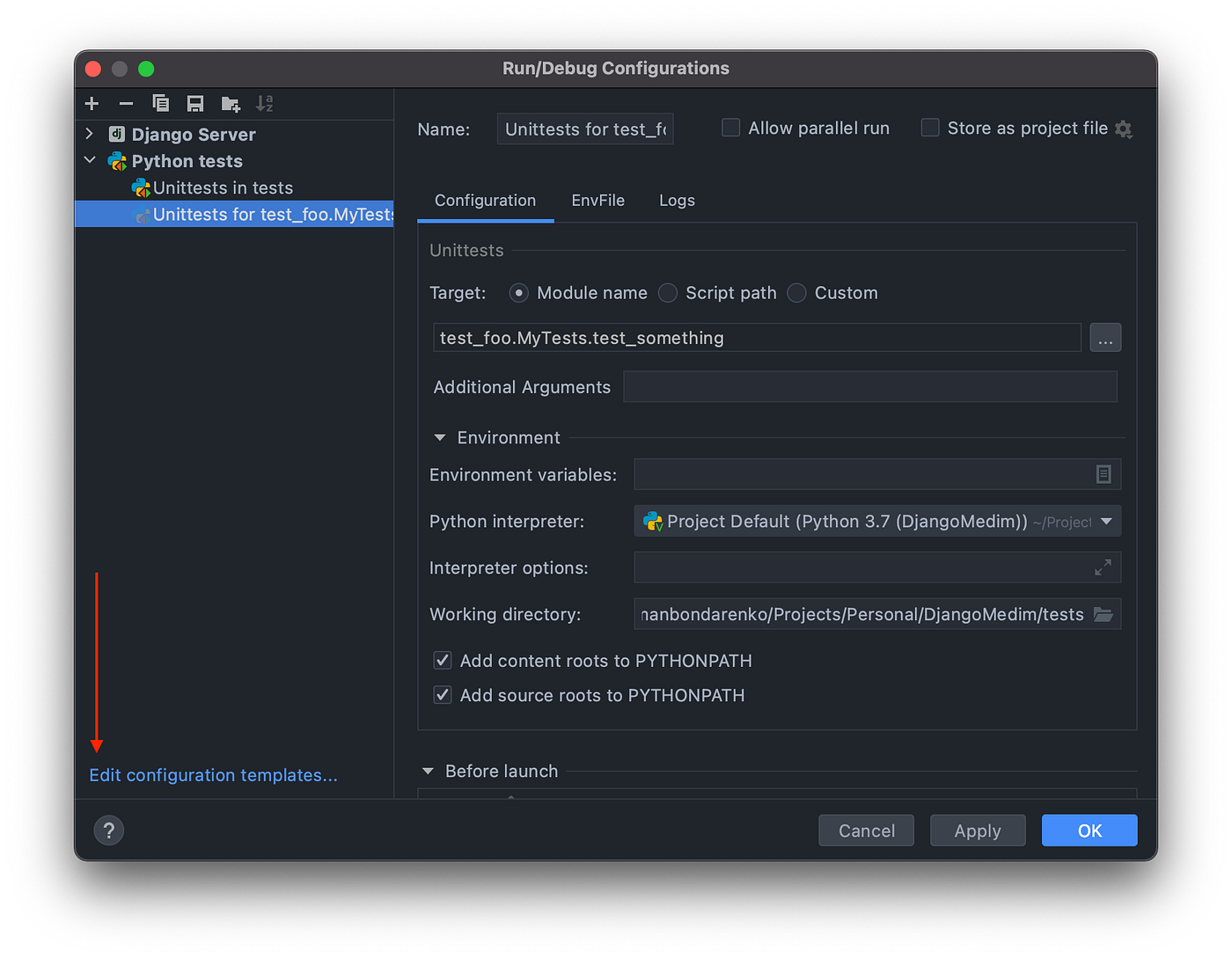Collapse the Environment section
Viewport: 1232px width, 959px height.
[x=439, y=437]
